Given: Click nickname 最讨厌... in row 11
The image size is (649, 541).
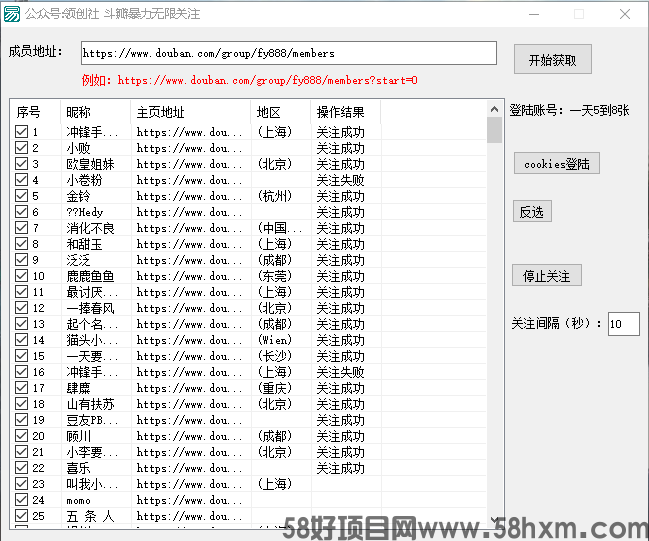Looking at the screenshot, I should [x=92, y=292].
